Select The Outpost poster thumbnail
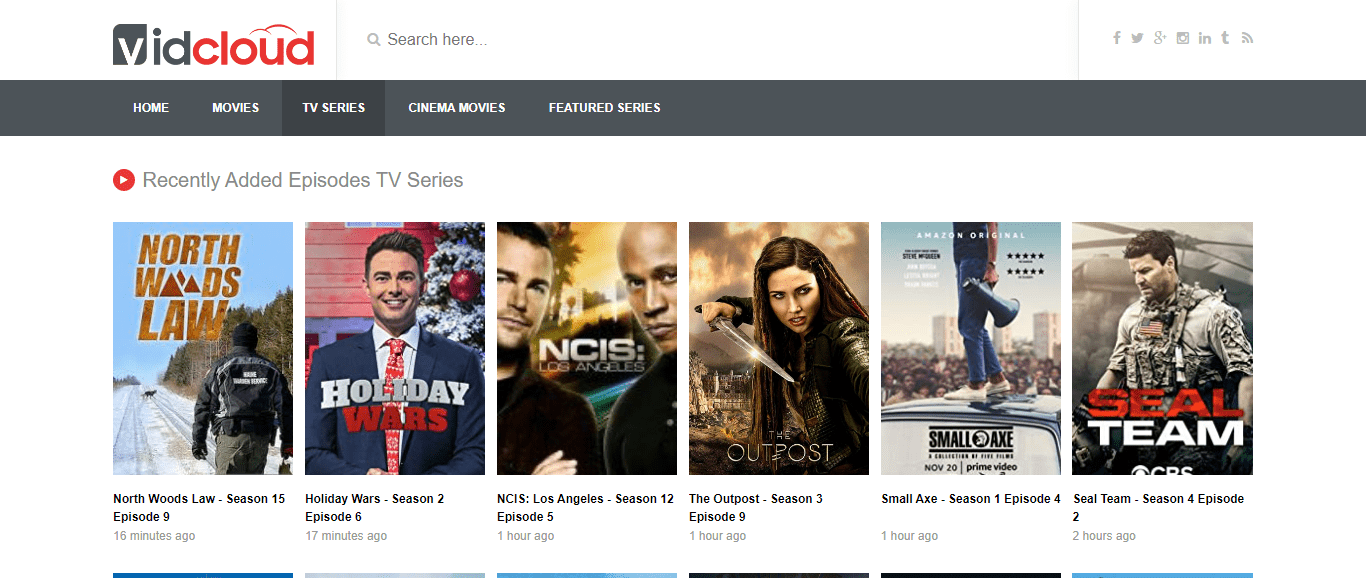 click(779, 348)
